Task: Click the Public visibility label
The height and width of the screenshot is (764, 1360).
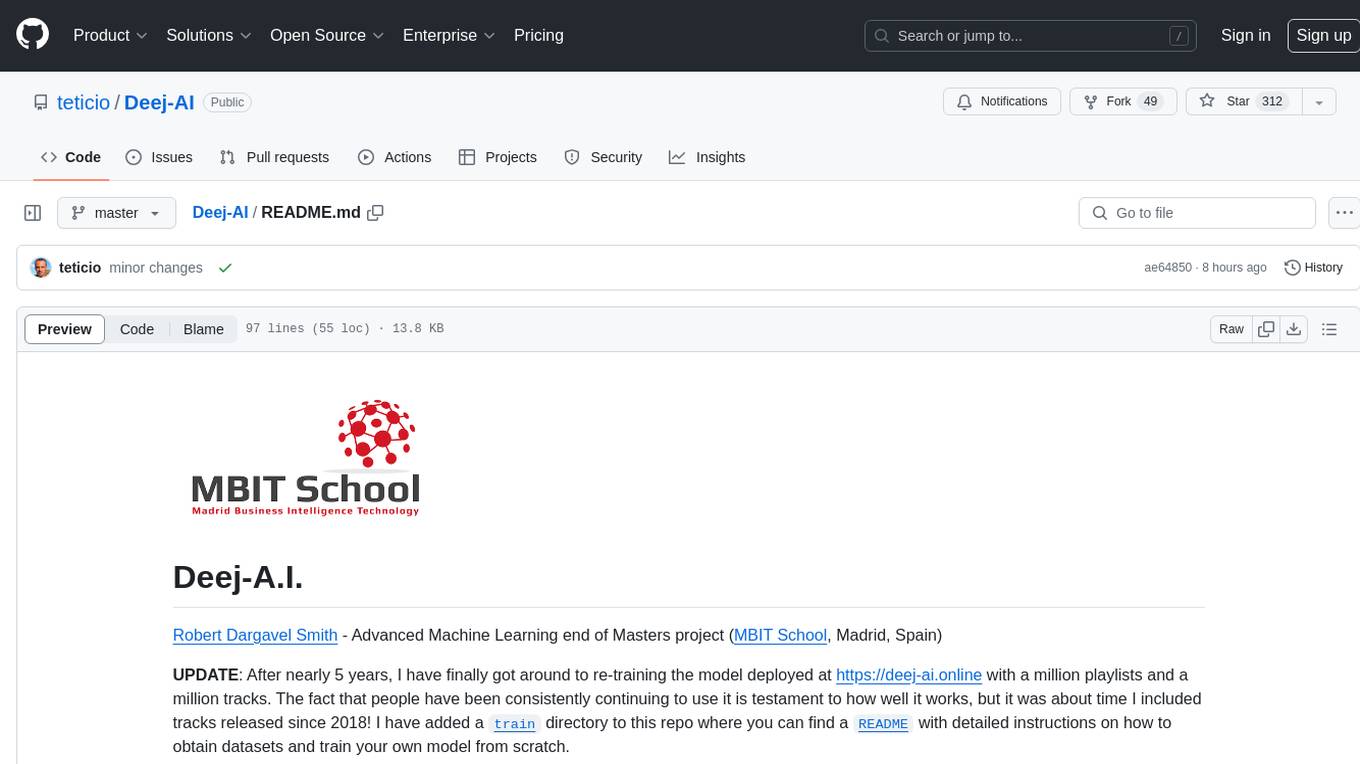Action: [227, 102]
